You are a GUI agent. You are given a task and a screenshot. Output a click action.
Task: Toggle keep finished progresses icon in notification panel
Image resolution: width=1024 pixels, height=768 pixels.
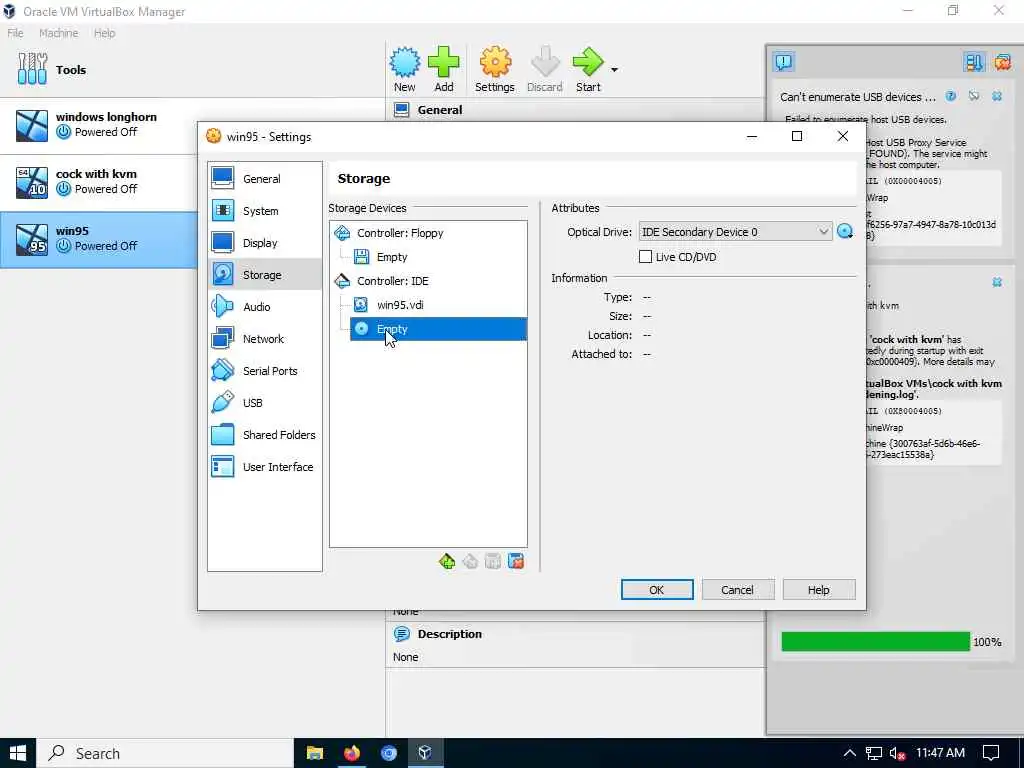(x=973, y=62)
